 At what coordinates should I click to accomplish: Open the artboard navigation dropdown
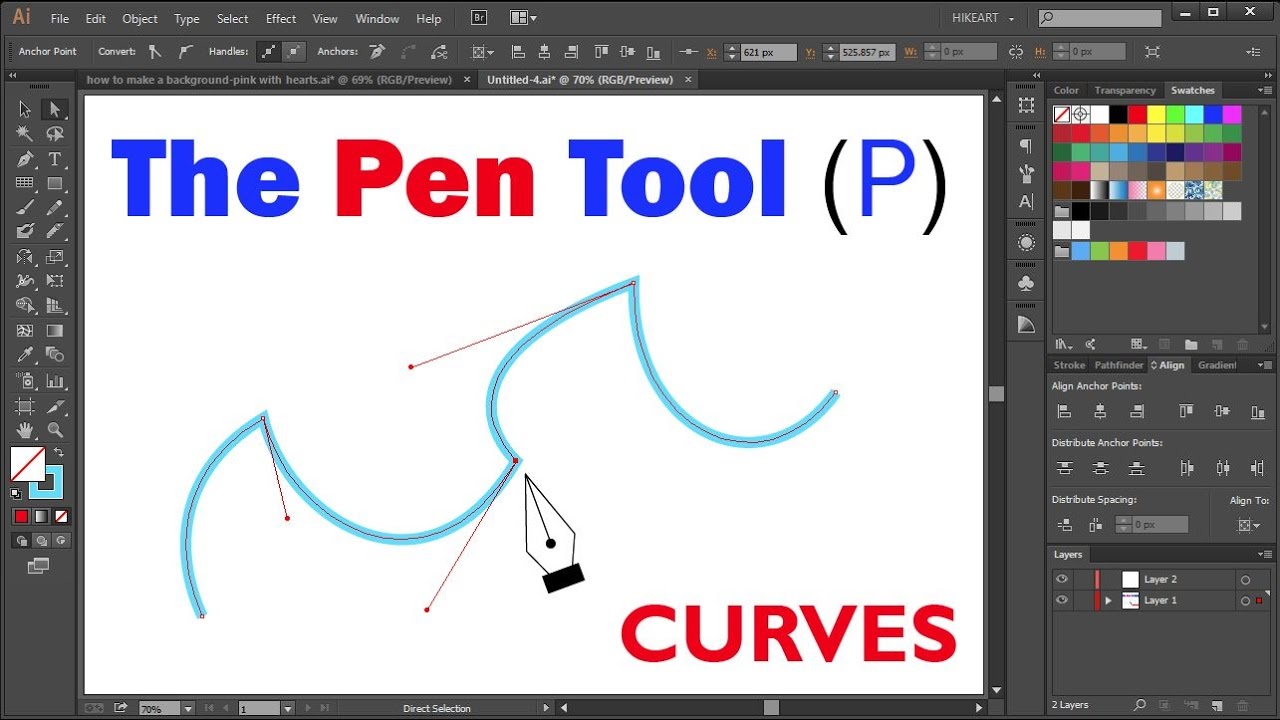287,709
